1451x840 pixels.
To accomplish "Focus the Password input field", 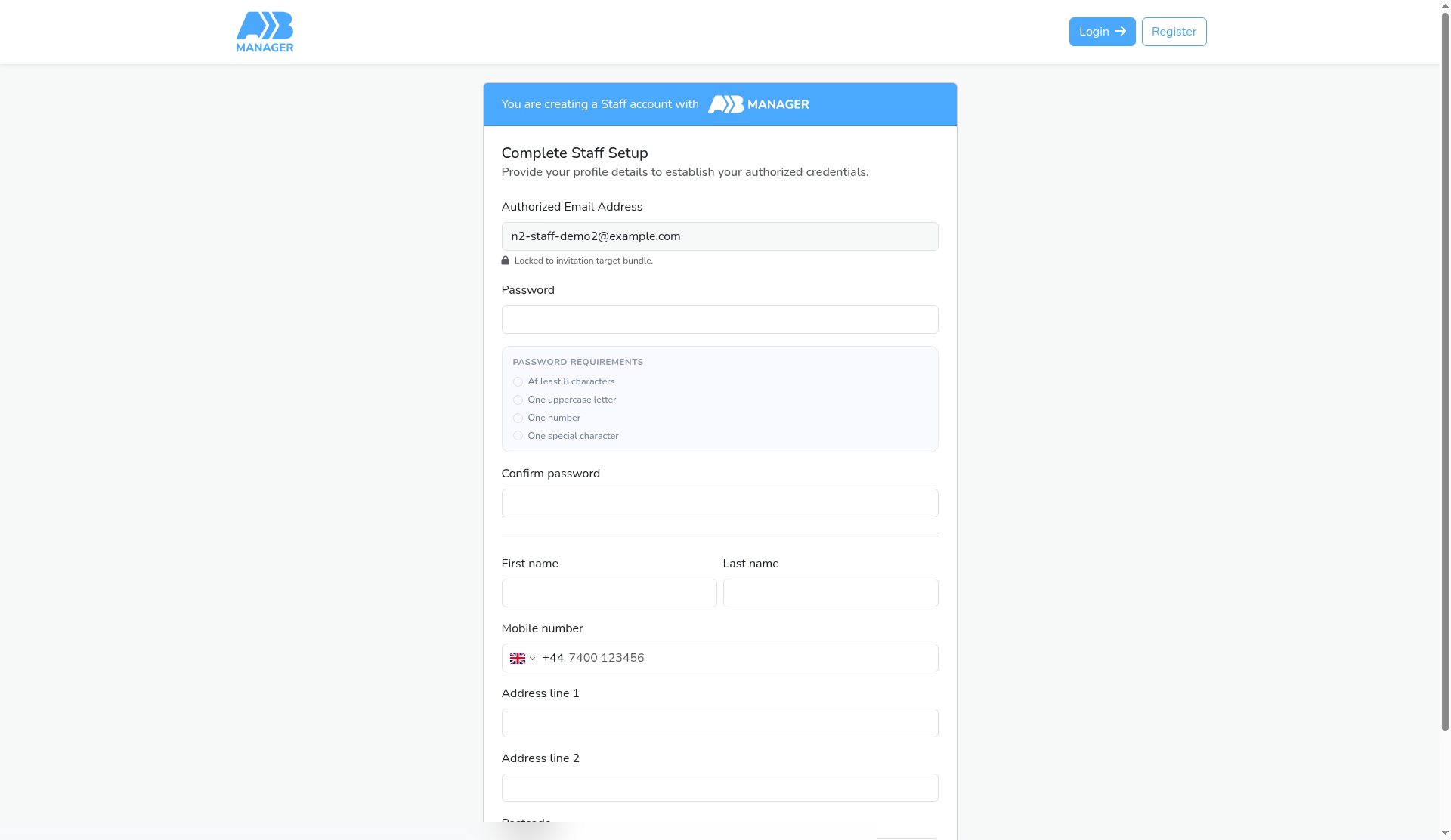I will click(719, 320).
